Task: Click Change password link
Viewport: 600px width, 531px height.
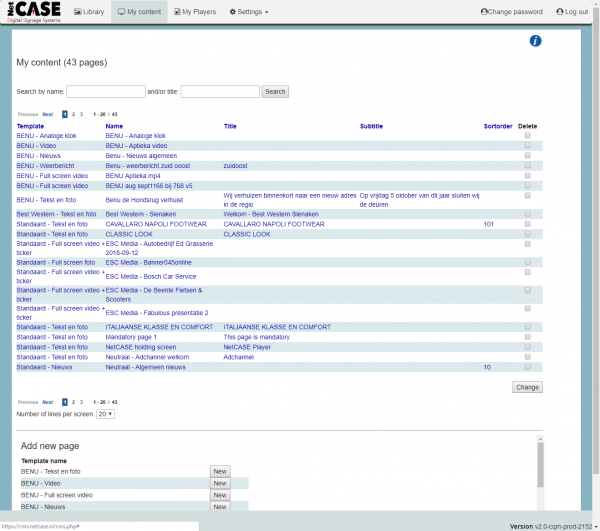Action: (x=512, y=12)
